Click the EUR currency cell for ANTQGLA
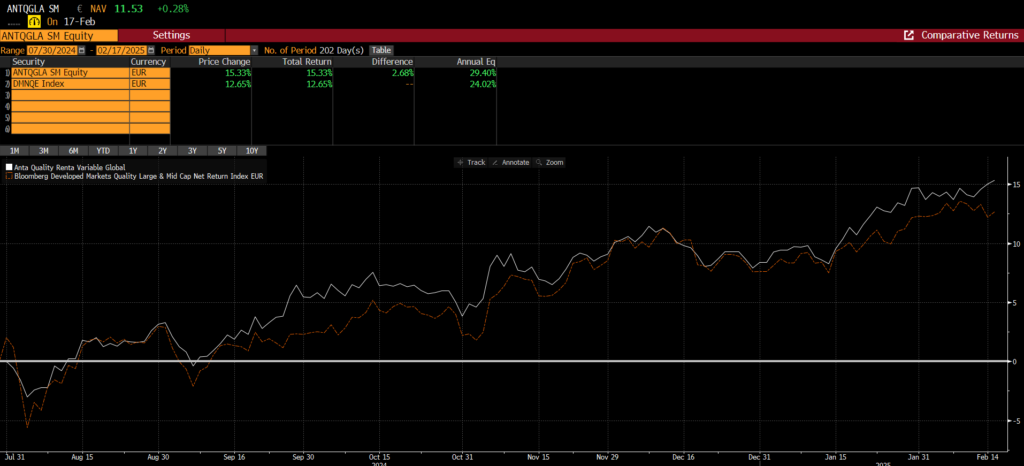Viewport: 1024px width, 466px height. 150,73
